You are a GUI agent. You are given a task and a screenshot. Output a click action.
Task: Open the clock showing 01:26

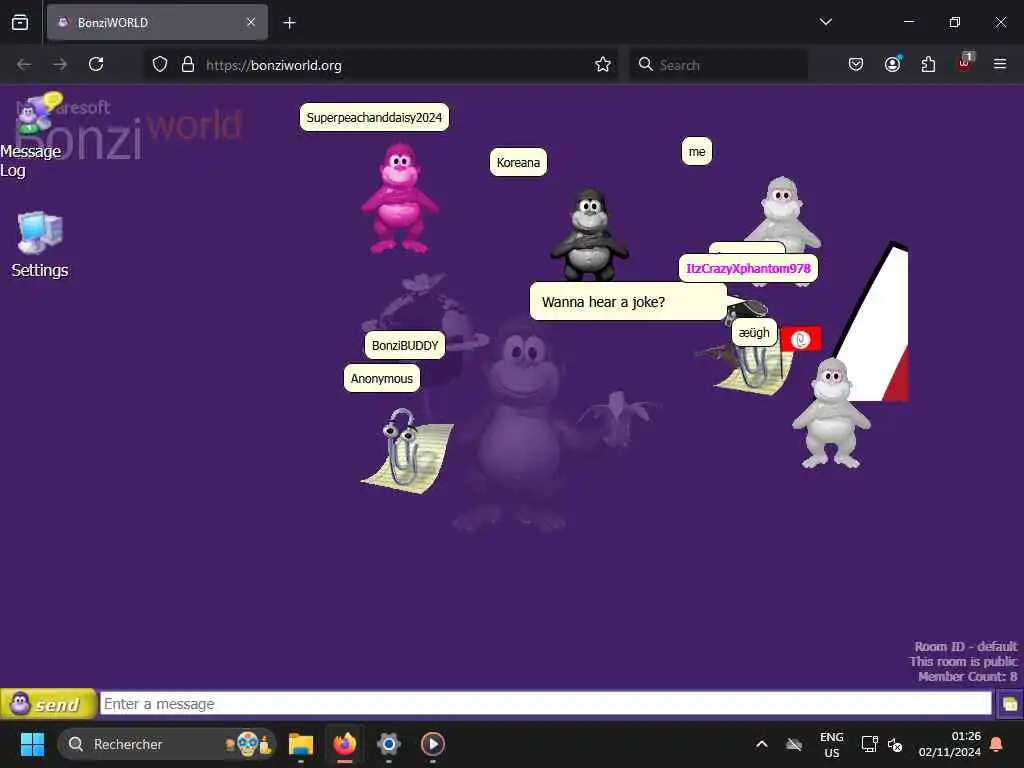950,744
